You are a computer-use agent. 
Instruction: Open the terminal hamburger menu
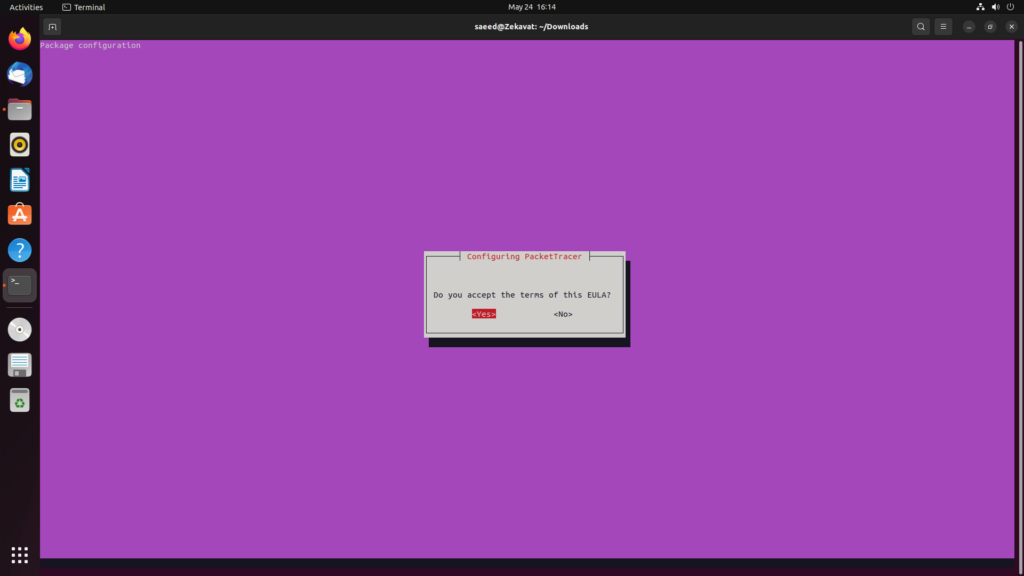point(943,27)
